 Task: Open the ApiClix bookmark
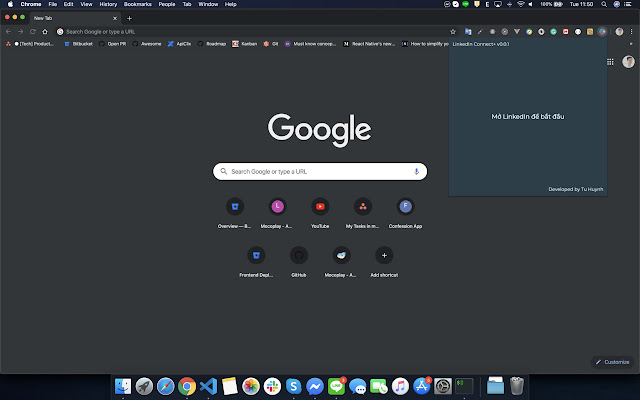click(x=180, y=44)
